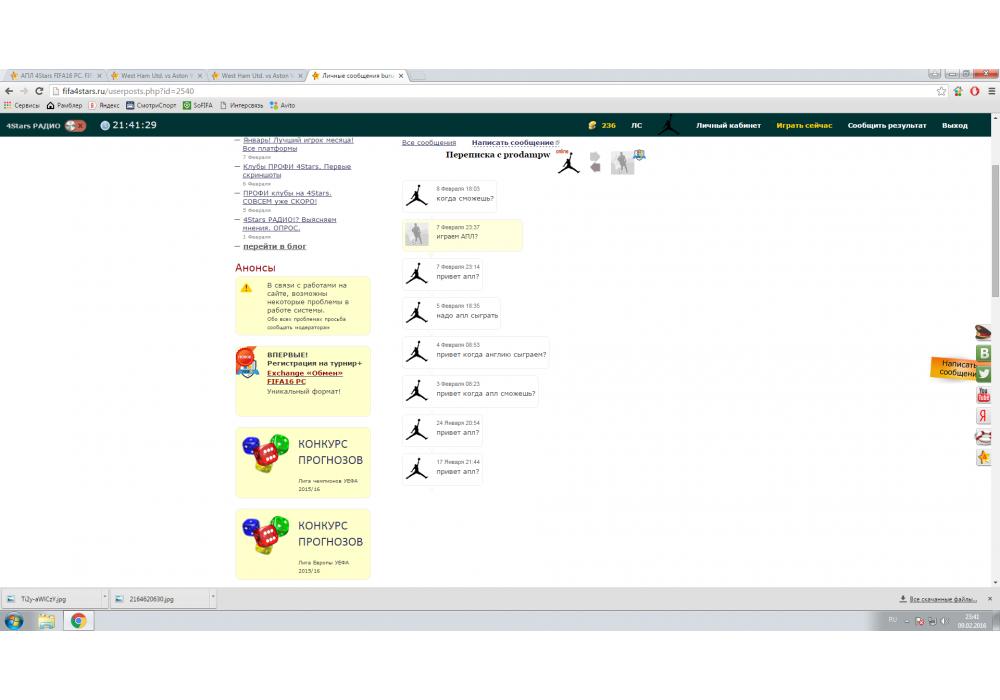
Task: Bookmark page with the star icon
Action: [x=942, y=91]
